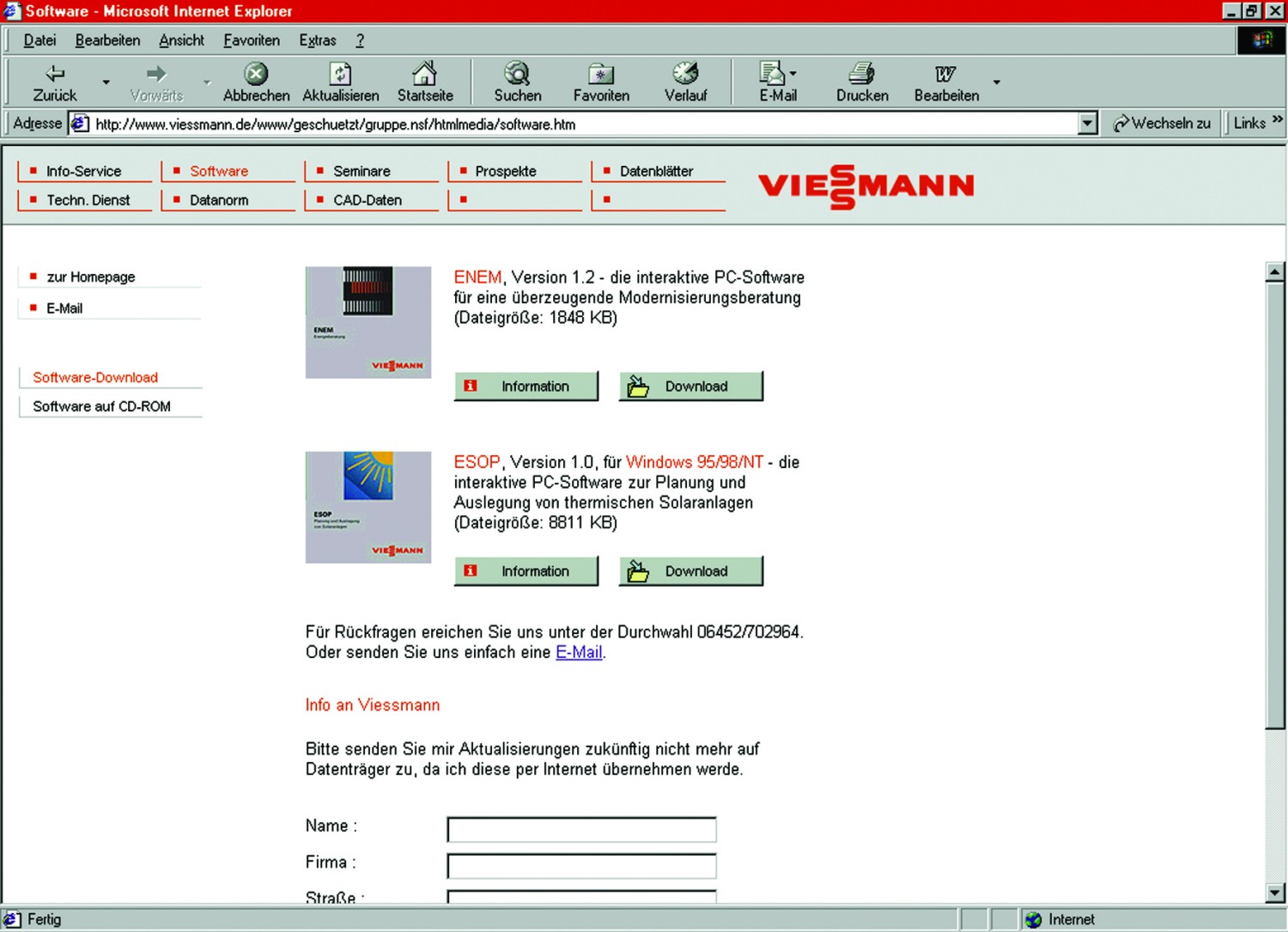The width and height of the screenshot is (1288, 932).
Task: Expand the Links toolbar chevron
Action: (x=1278, y=119)
